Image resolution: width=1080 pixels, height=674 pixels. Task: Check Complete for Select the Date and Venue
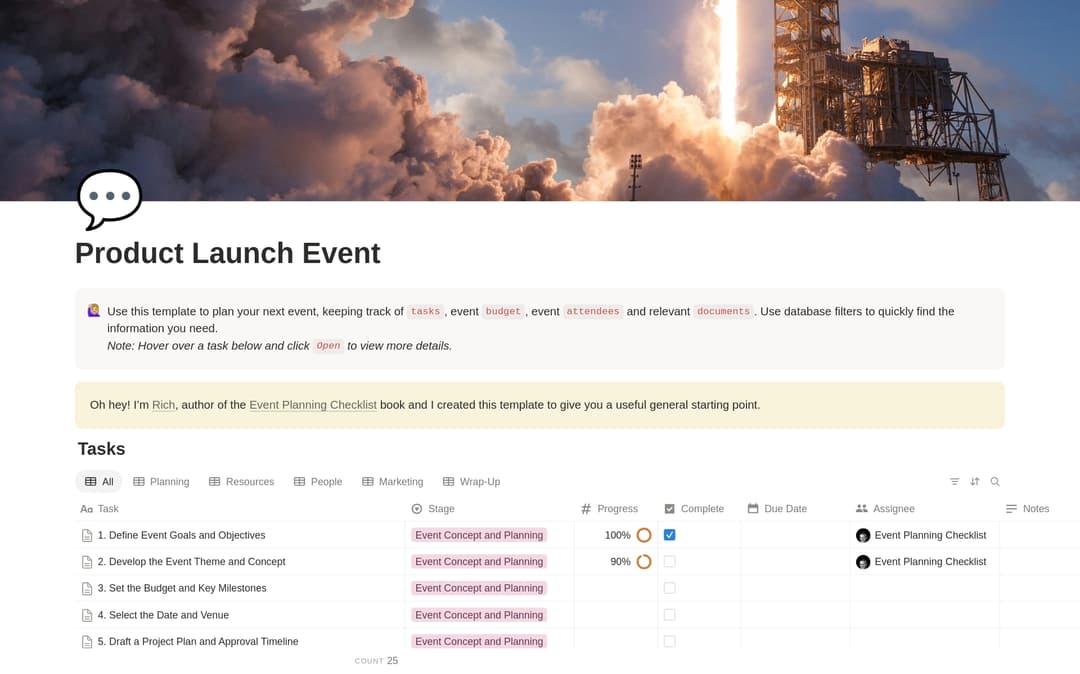click(x=669, y=615)
